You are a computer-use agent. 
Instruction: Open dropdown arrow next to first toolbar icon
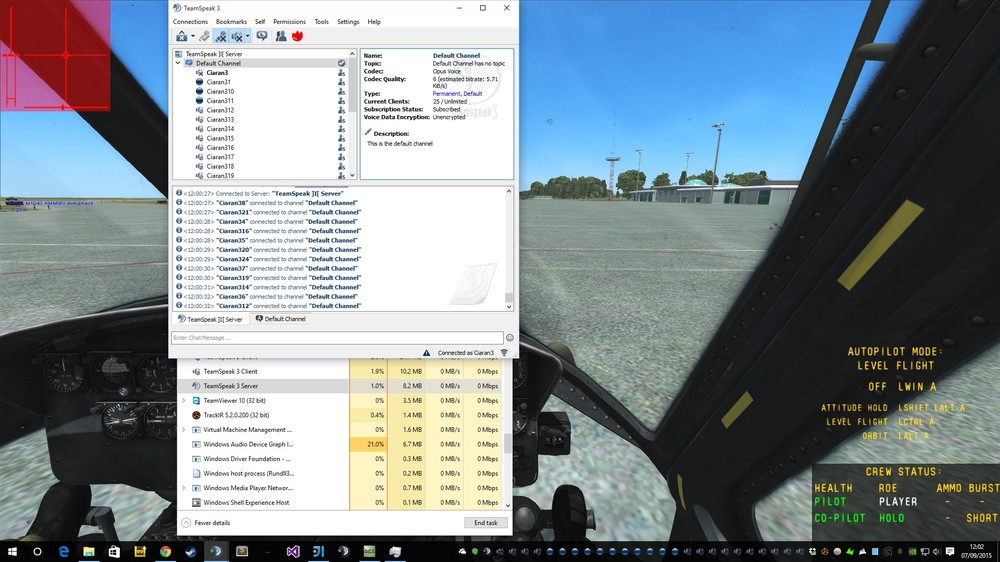(192, 36)
